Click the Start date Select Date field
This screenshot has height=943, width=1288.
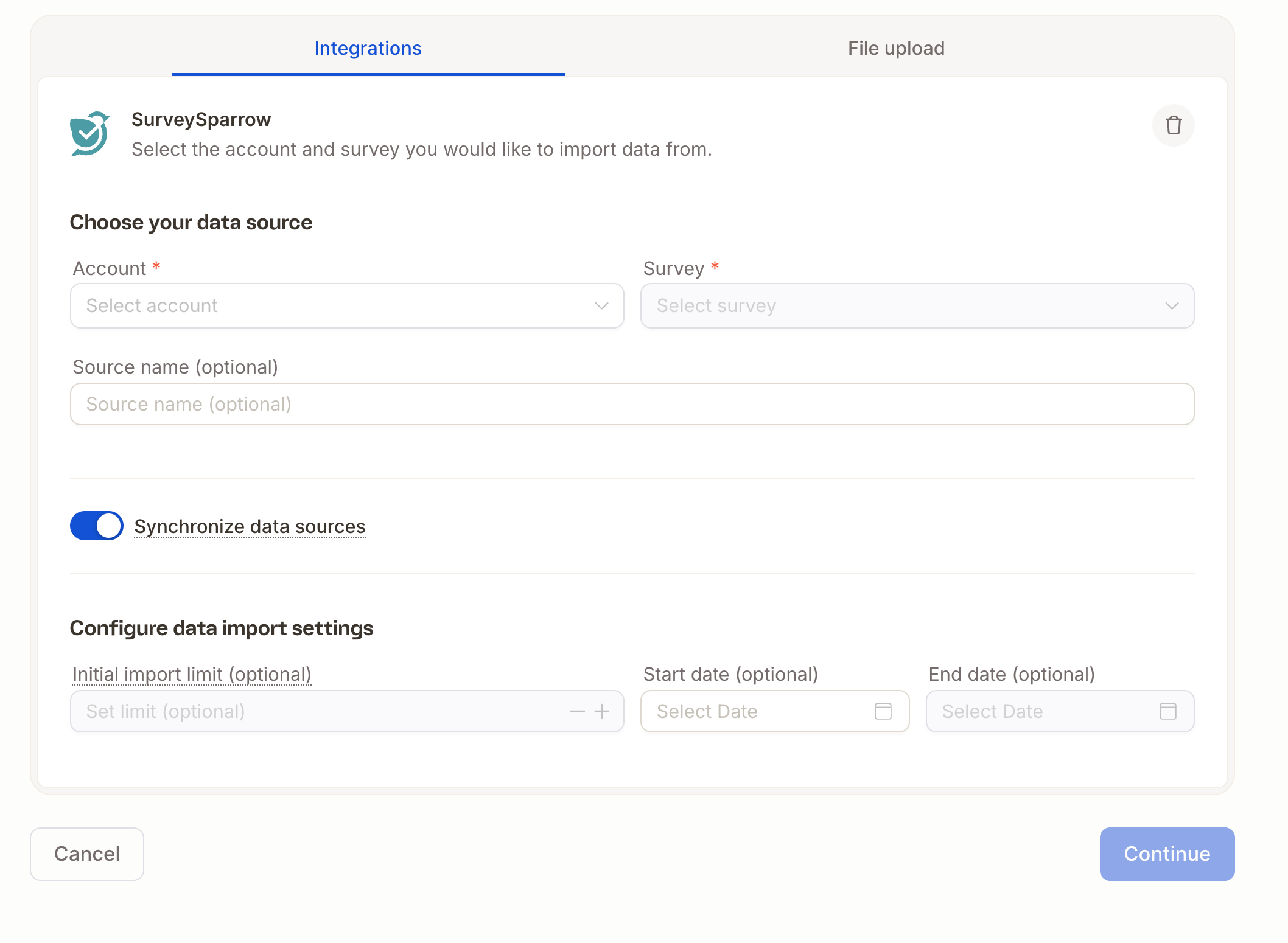point(775,711)
